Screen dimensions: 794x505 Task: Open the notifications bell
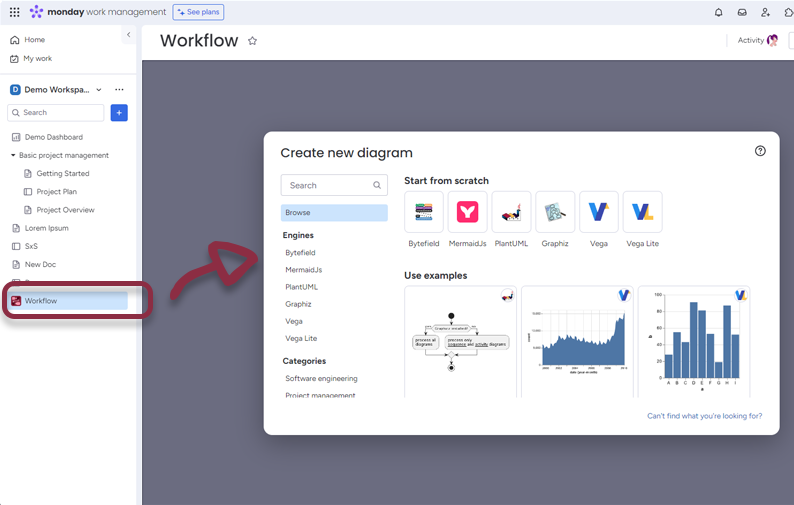pos(718,12)
